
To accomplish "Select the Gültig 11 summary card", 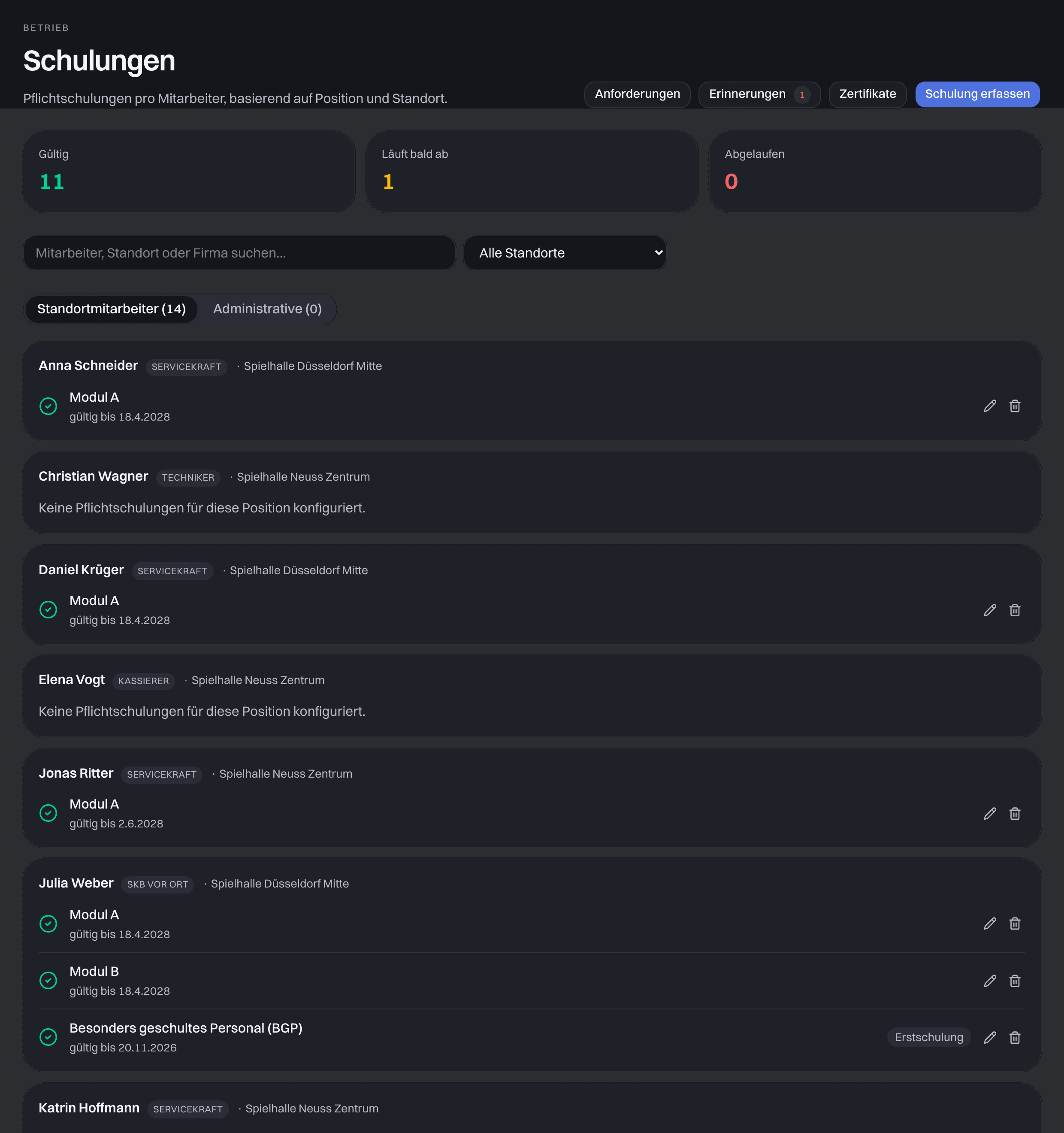I will [x=188, y=172].
